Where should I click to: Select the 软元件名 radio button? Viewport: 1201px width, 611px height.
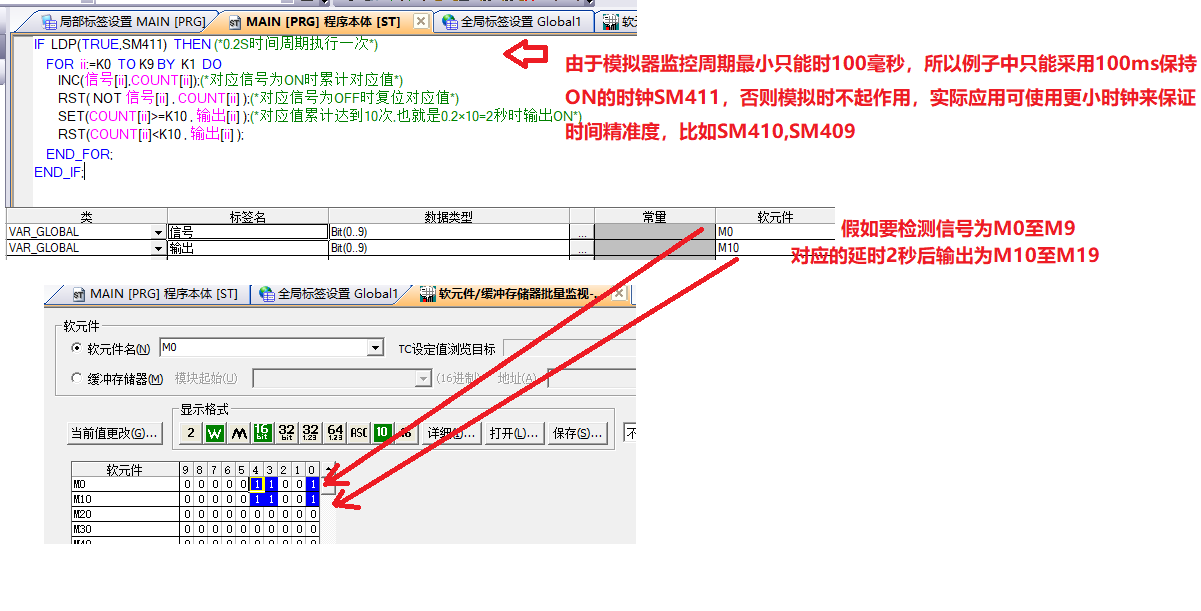pos(77,349)
